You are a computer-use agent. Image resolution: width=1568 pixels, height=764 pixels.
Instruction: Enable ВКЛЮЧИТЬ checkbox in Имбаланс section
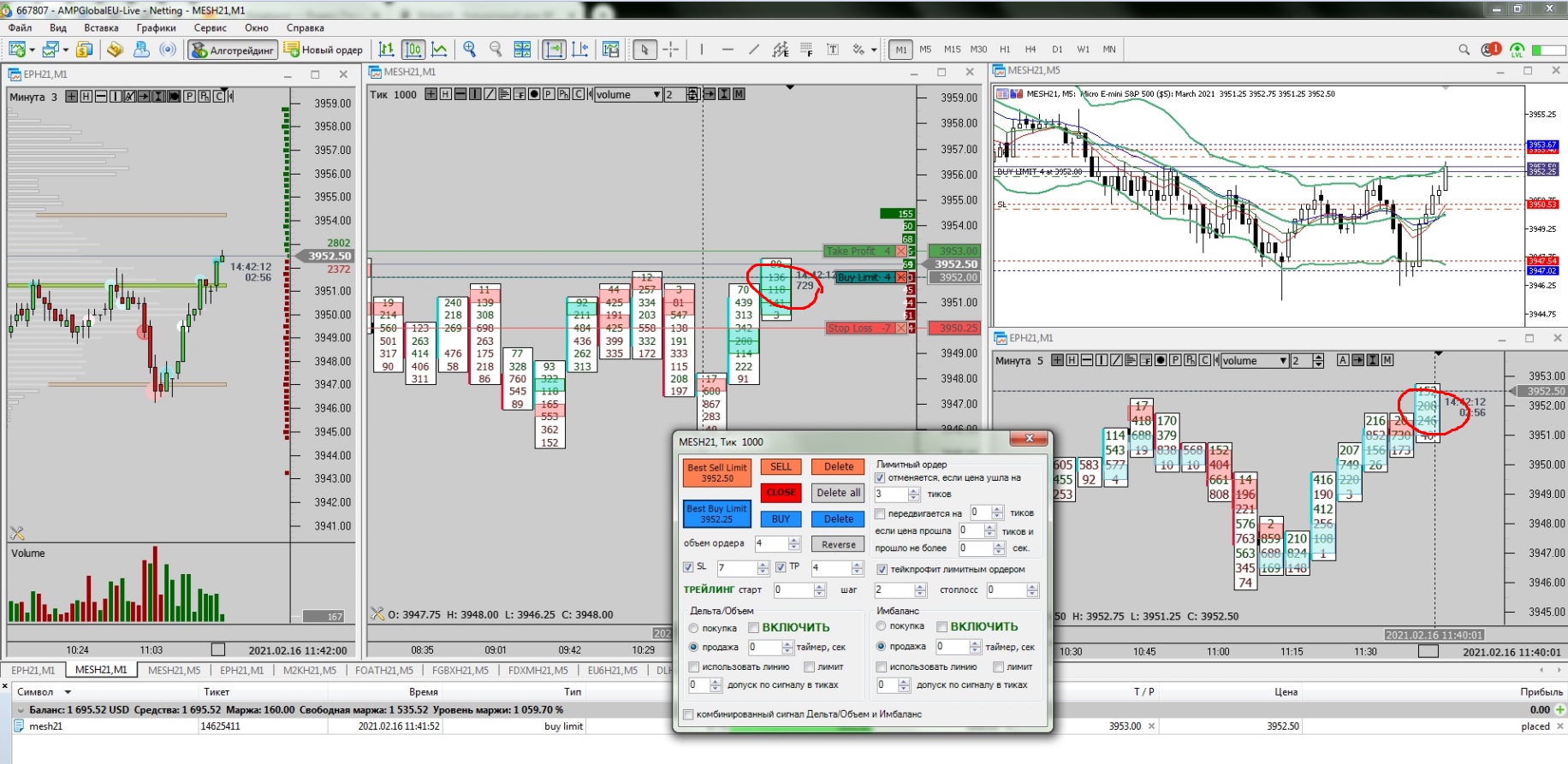pos(941,626)
